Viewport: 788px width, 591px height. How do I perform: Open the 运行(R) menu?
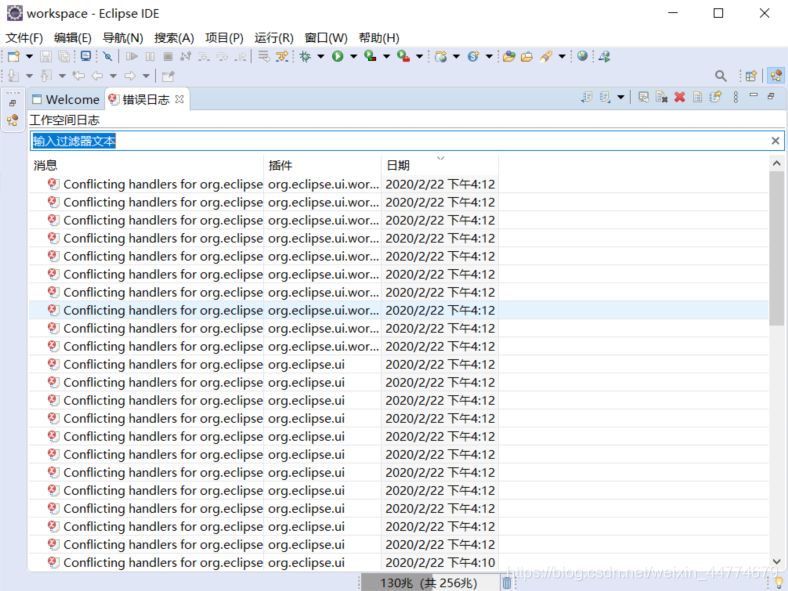tap(274, 38)
